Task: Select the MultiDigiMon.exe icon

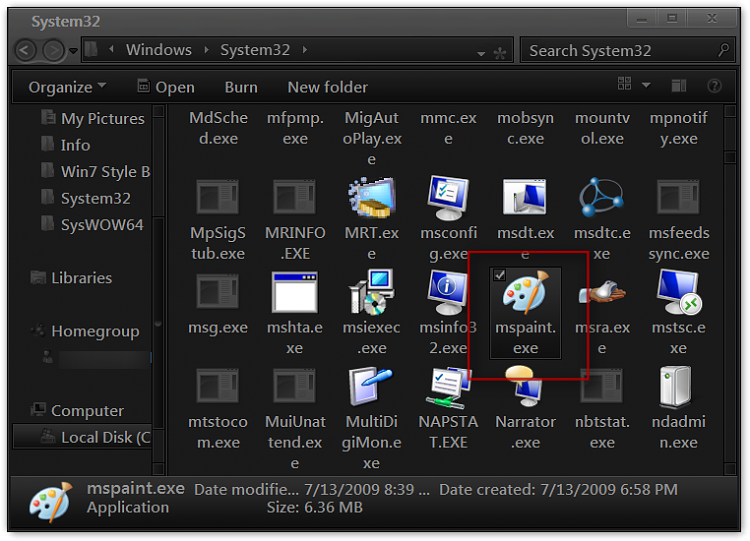Action: pos(372,386)
